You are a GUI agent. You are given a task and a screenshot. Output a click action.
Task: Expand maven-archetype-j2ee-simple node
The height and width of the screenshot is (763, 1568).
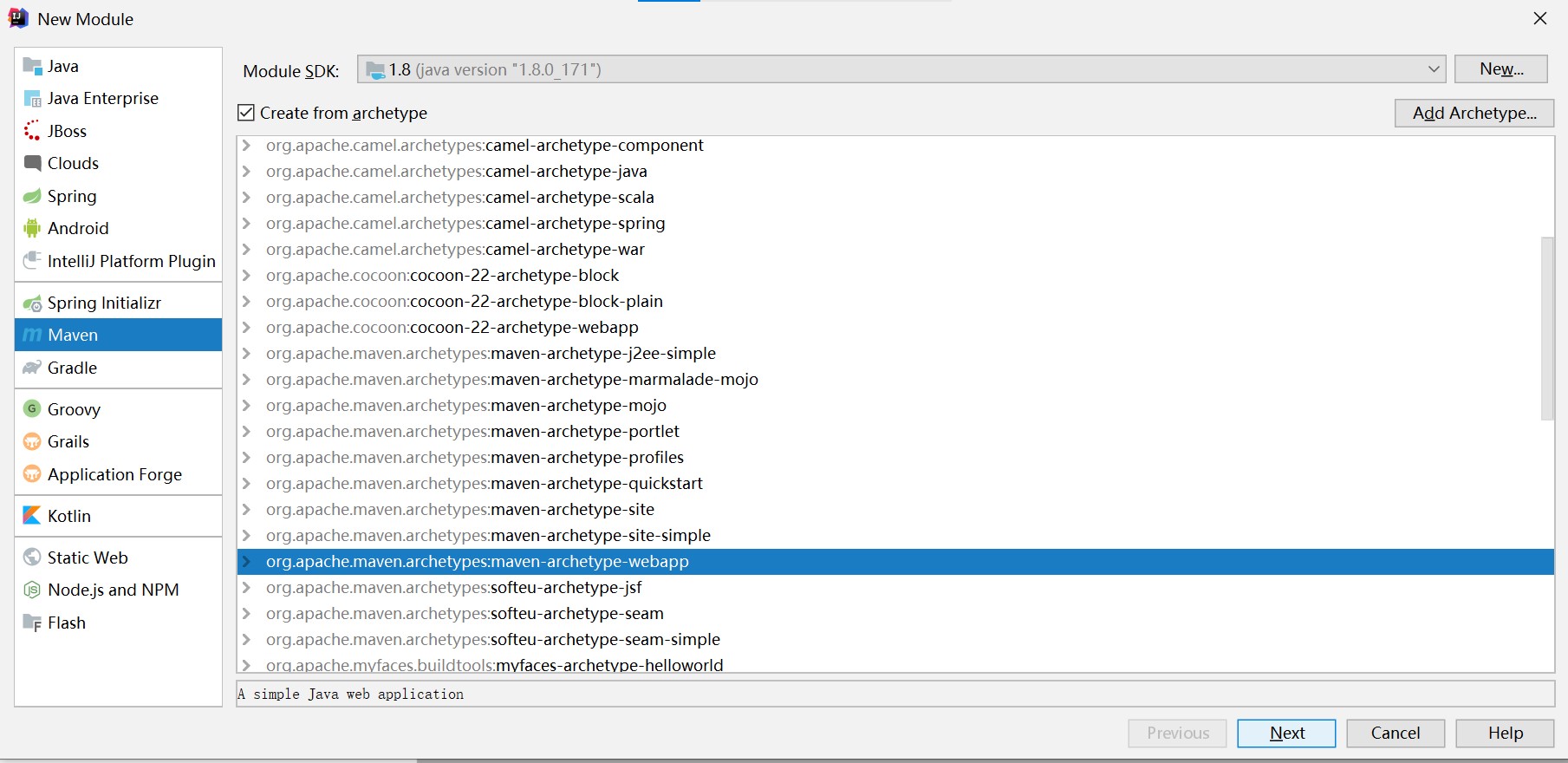click(x=247, y=353)
